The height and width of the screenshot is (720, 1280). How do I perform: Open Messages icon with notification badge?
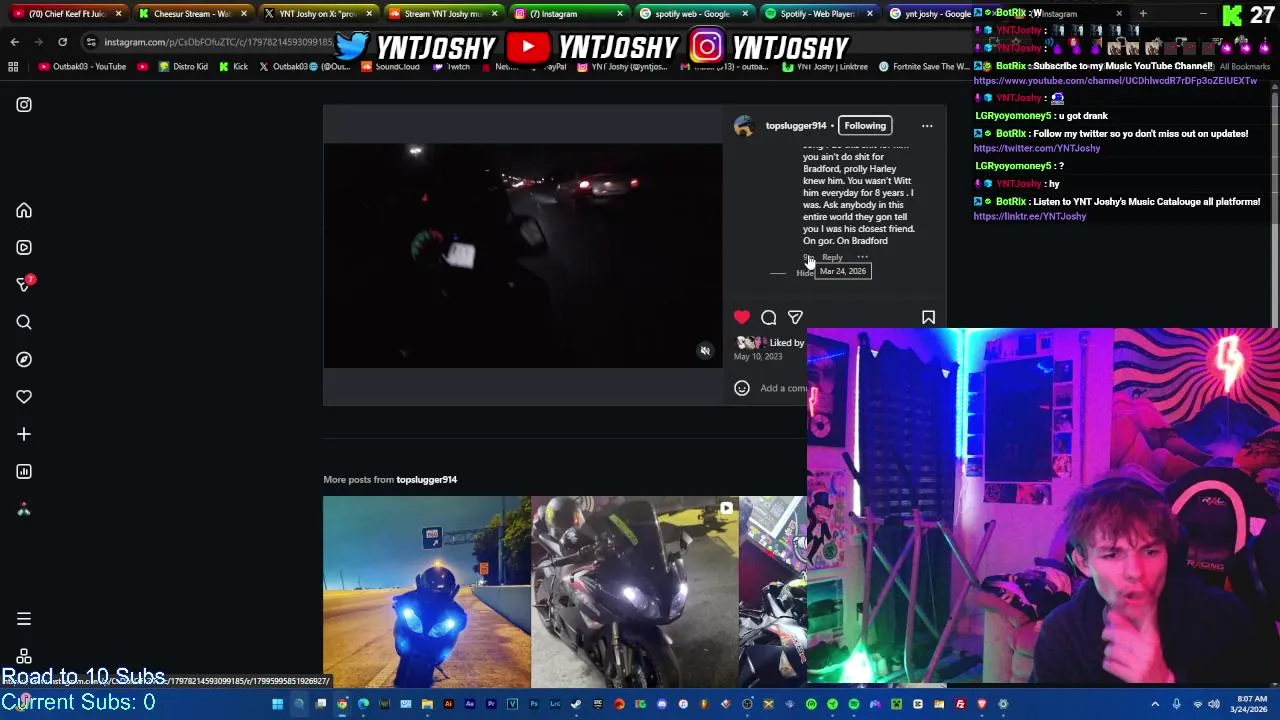25,284
